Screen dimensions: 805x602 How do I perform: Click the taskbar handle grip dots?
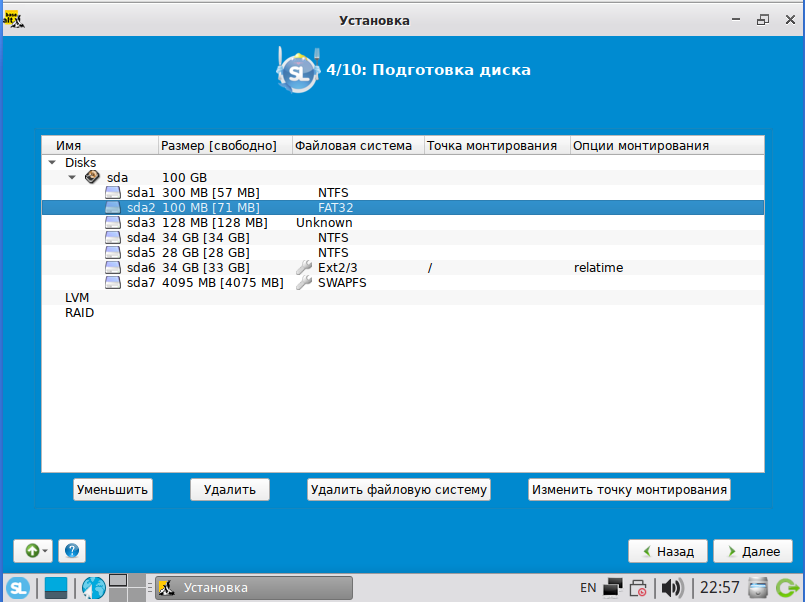150,588
